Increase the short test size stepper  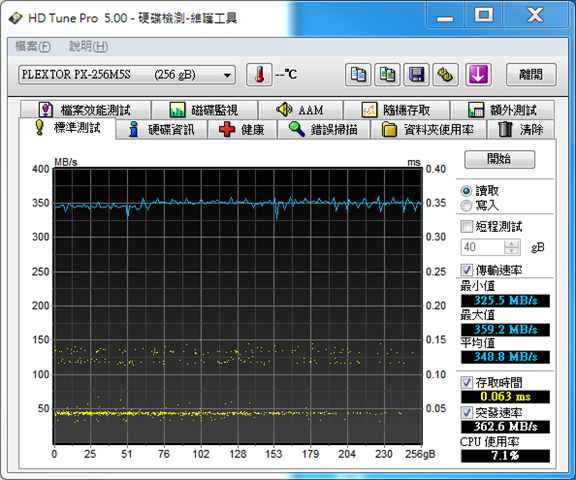point(511,243)
